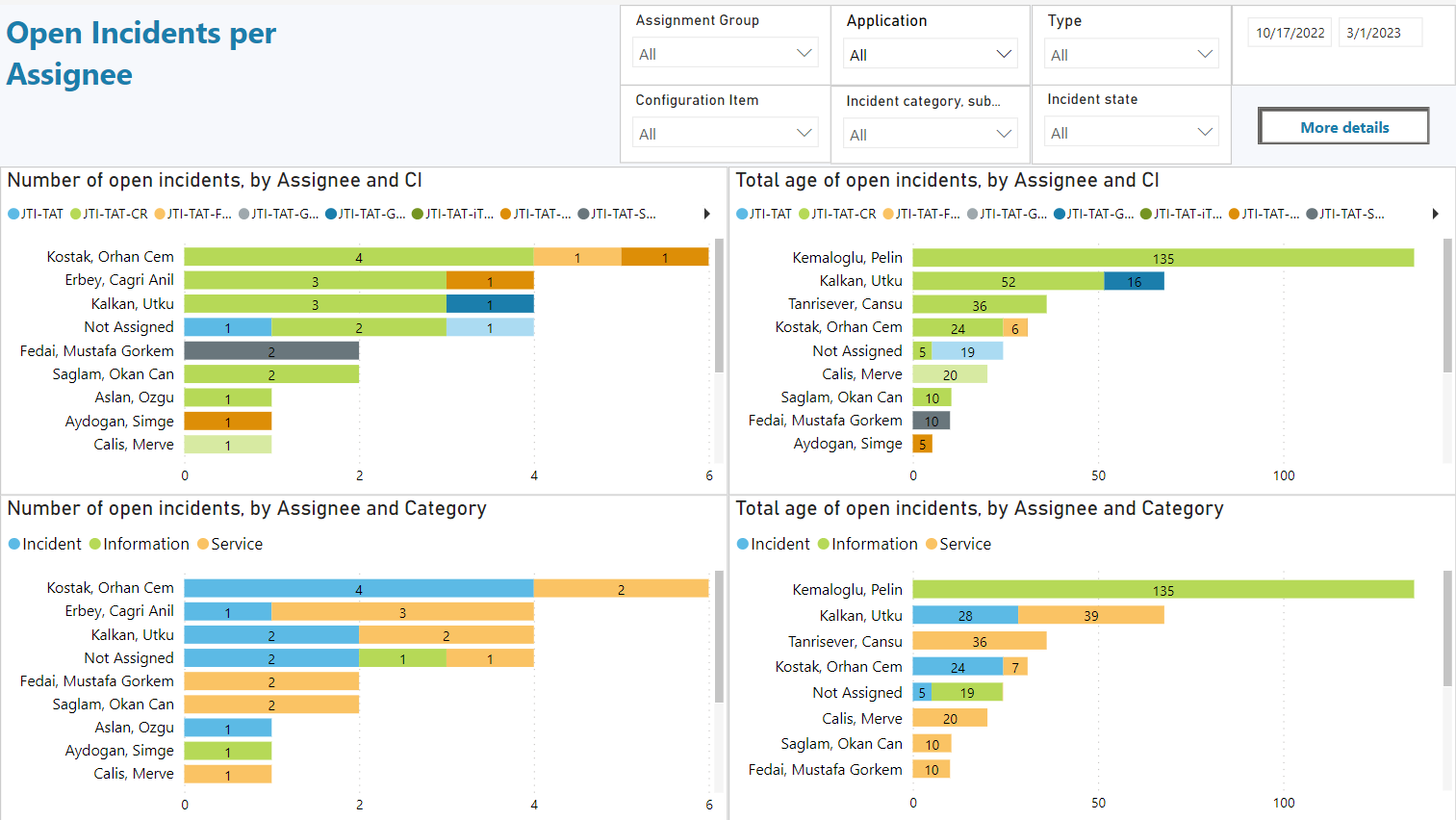Viewport: 1456px width, 820px height.
Task: Click the scrollbar of Number by CI chart
Action: pos(719,305)
